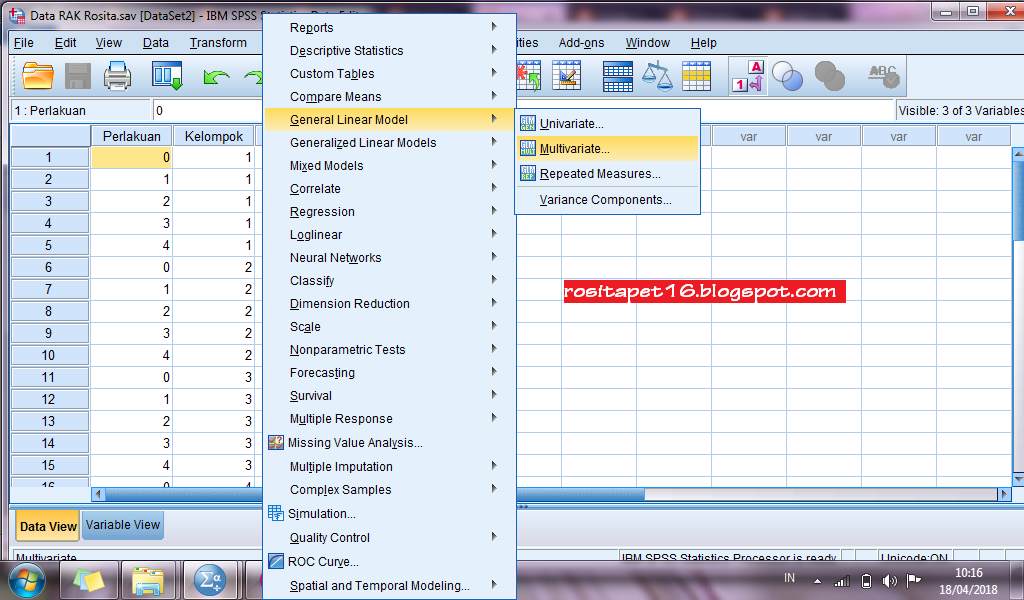Click volume speaker tray icon
Image resolution: width=1024 pixels, height=600 pixels.
tap(889, 580)
